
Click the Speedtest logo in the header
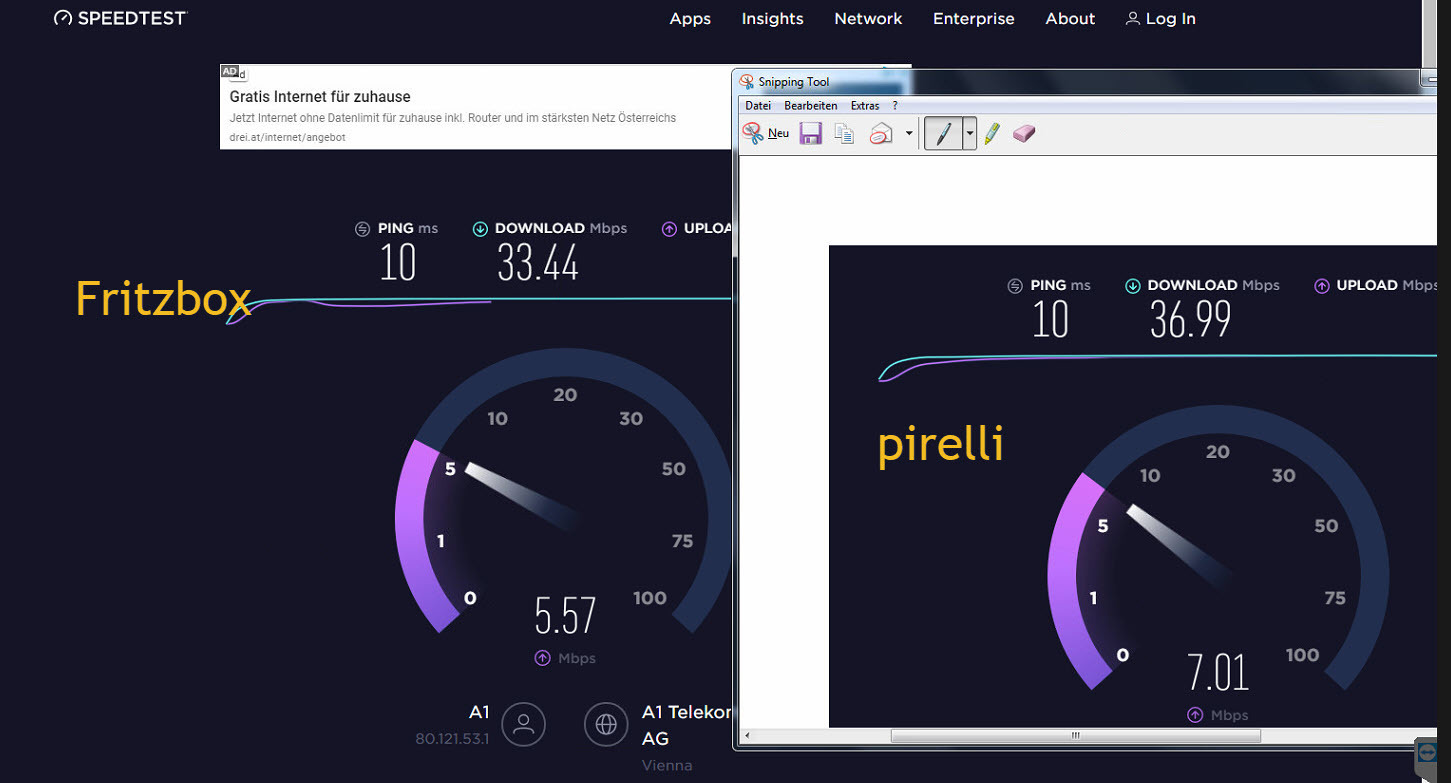coord(120,18)
